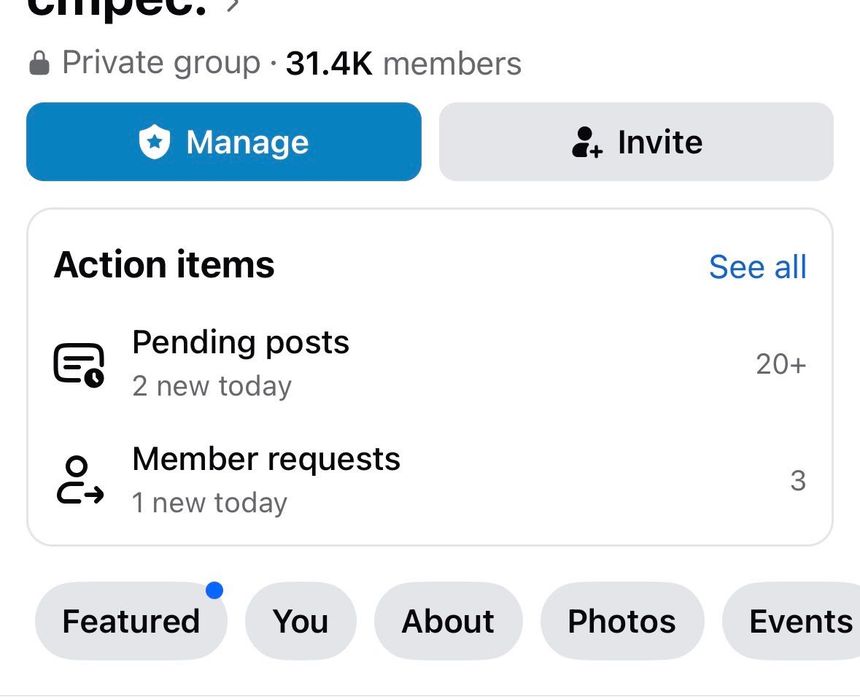Viewport: 860px width, 700px height.
Task: Switch to the You tab
Action: click(x=301, y=621)
